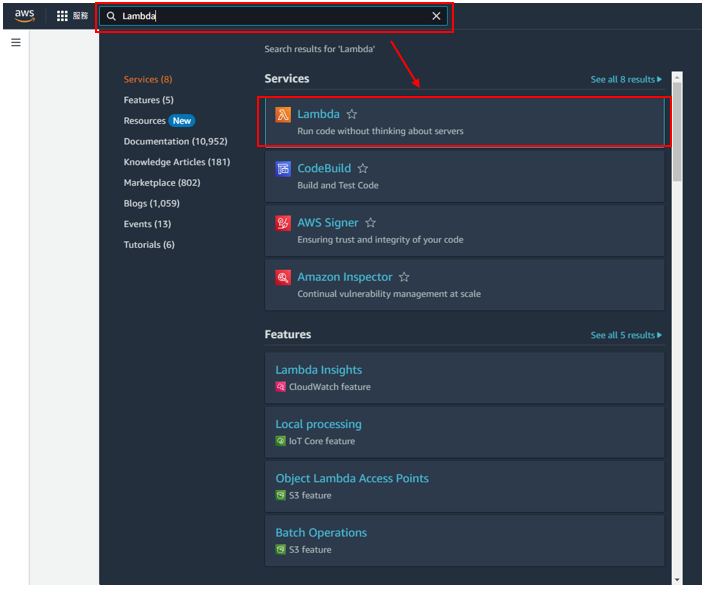Open the Lambda service link

coord(318,114)
